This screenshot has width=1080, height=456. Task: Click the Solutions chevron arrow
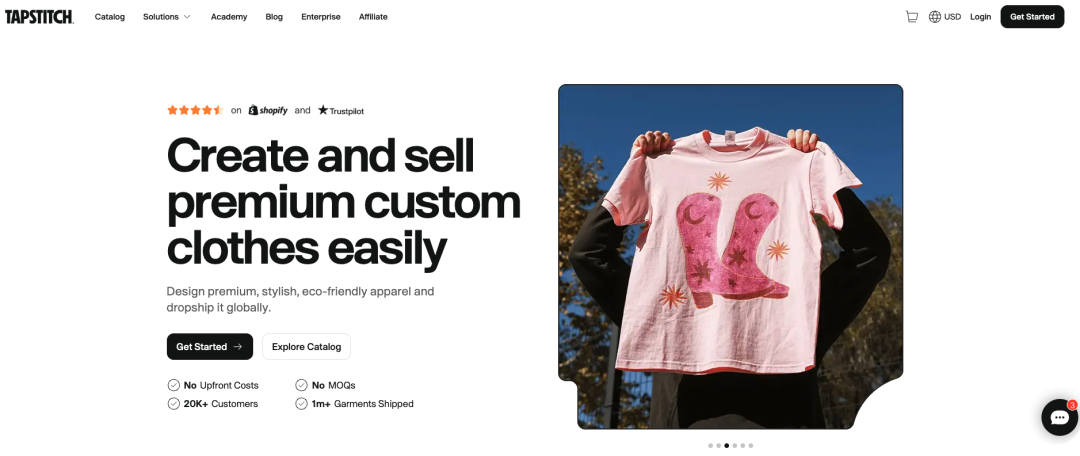[187, 17]
